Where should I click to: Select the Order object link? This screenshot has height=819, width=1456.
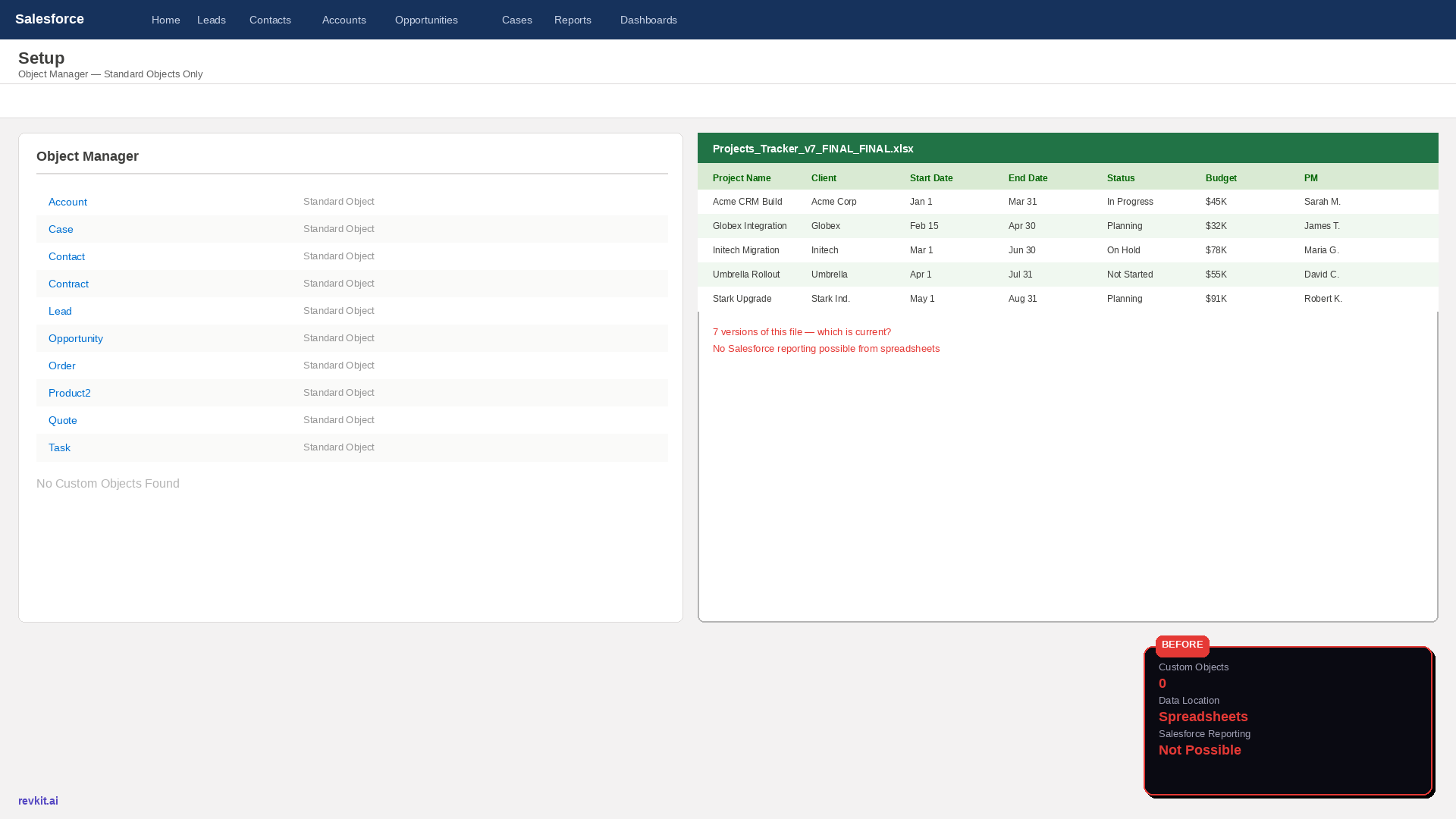pos(62,366)
